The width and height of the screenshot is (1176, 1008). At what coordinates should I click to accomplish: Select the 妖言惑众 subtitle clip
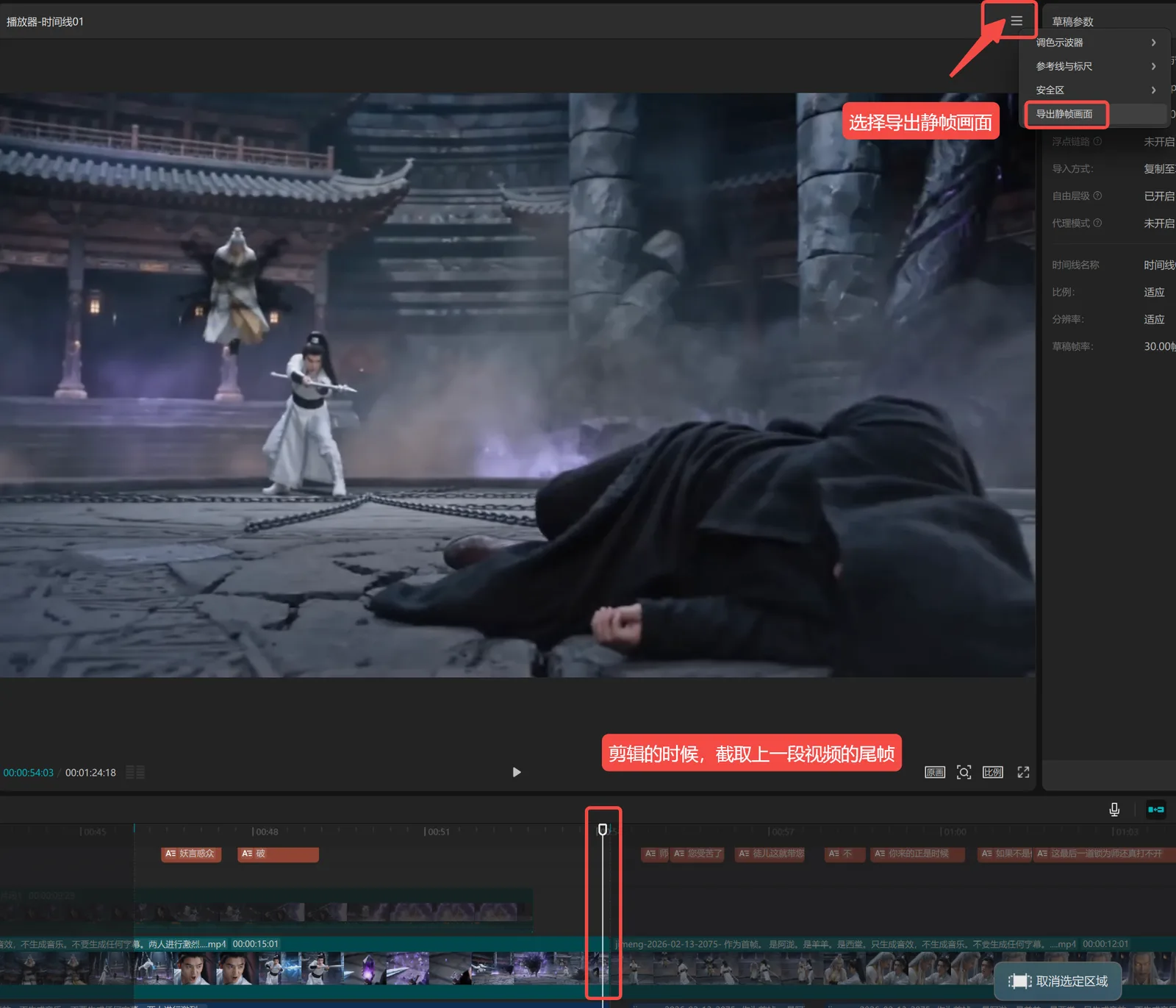(191, 854)
